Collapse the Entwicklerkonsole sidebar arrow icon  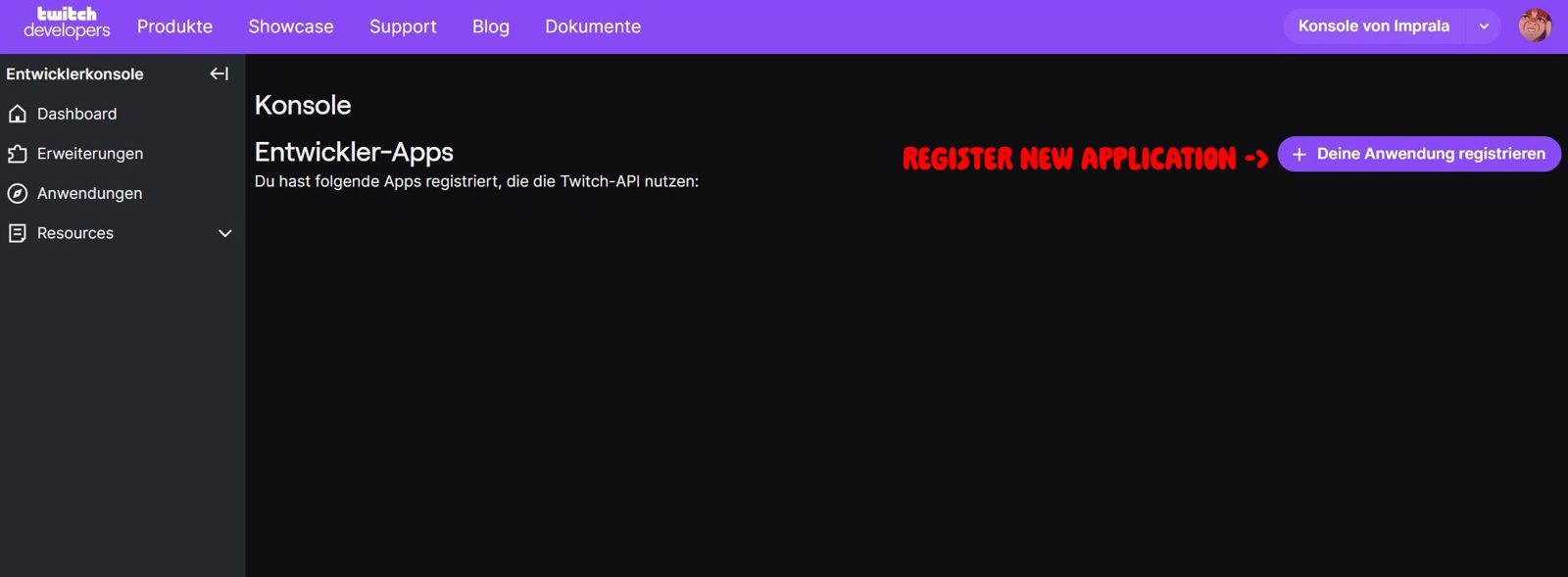point(220,73)
